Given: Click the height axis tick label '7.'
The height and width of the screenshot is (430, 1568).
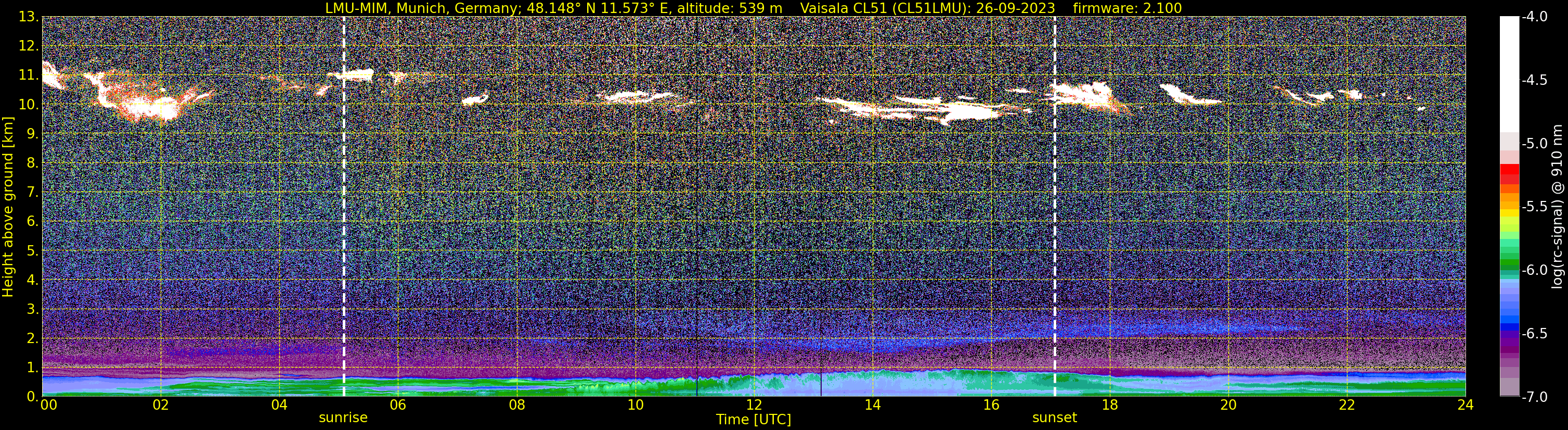Looking at the screenshot, I should point(32,193).
